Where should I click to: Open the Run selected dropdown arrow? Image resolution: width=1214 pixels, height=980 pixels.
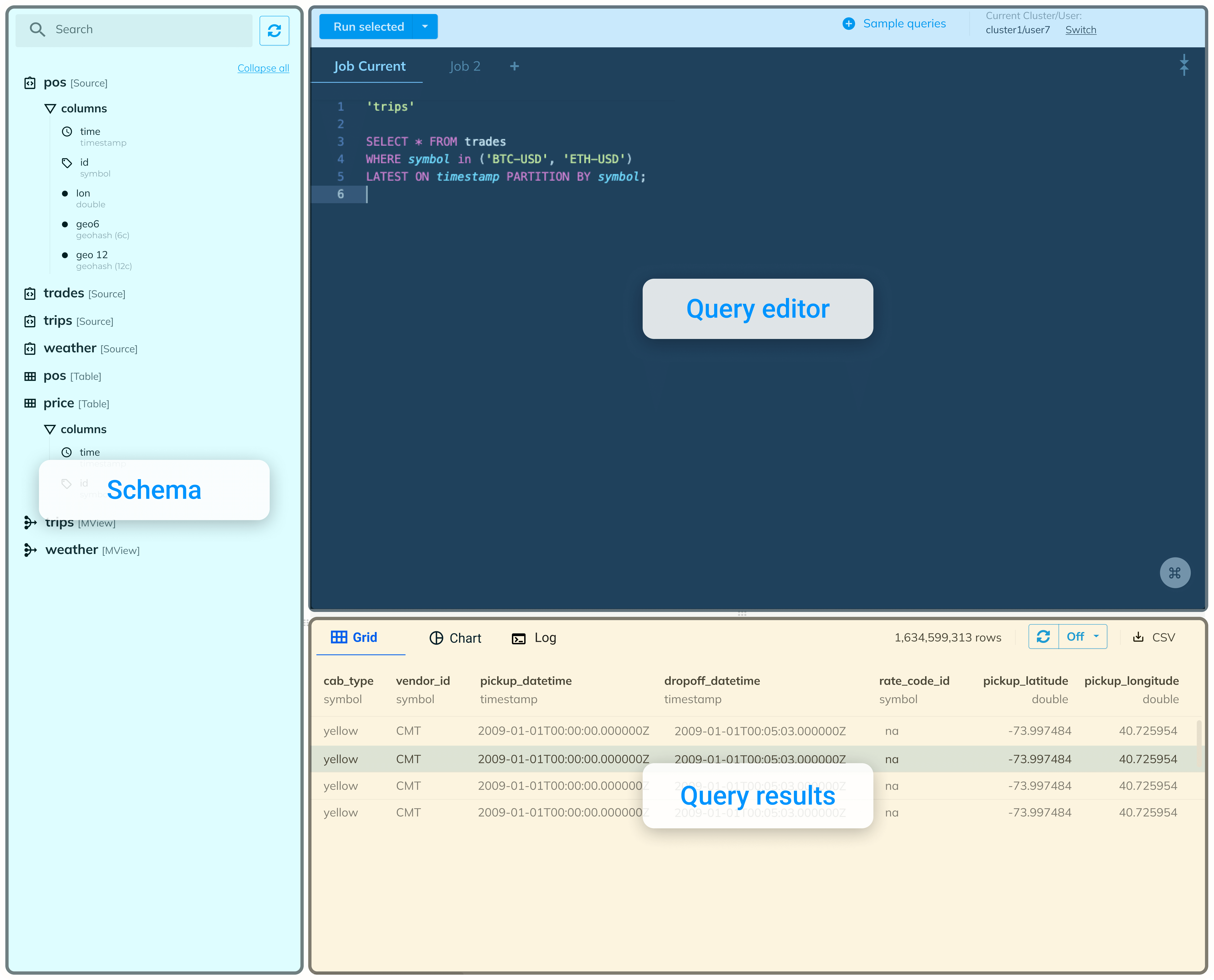pos(425,26)
